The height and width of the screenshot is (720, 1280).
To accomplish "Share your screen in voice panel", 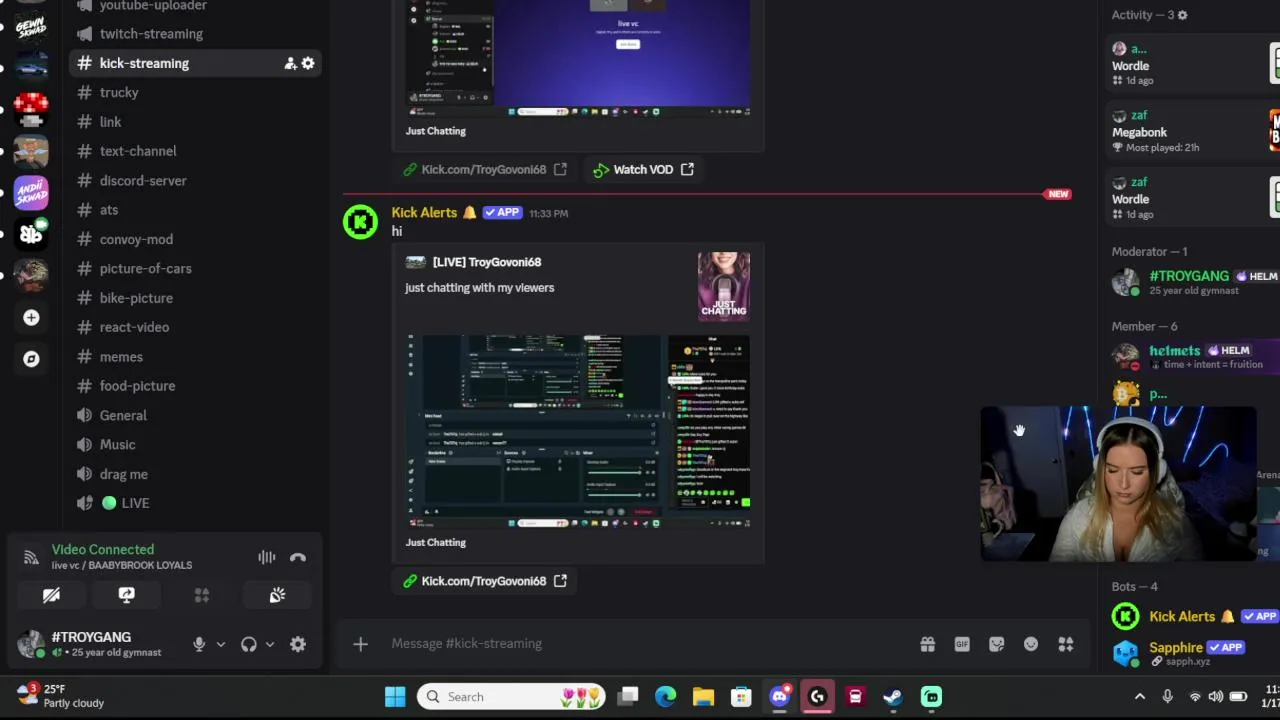I will (x=126, y=595).
